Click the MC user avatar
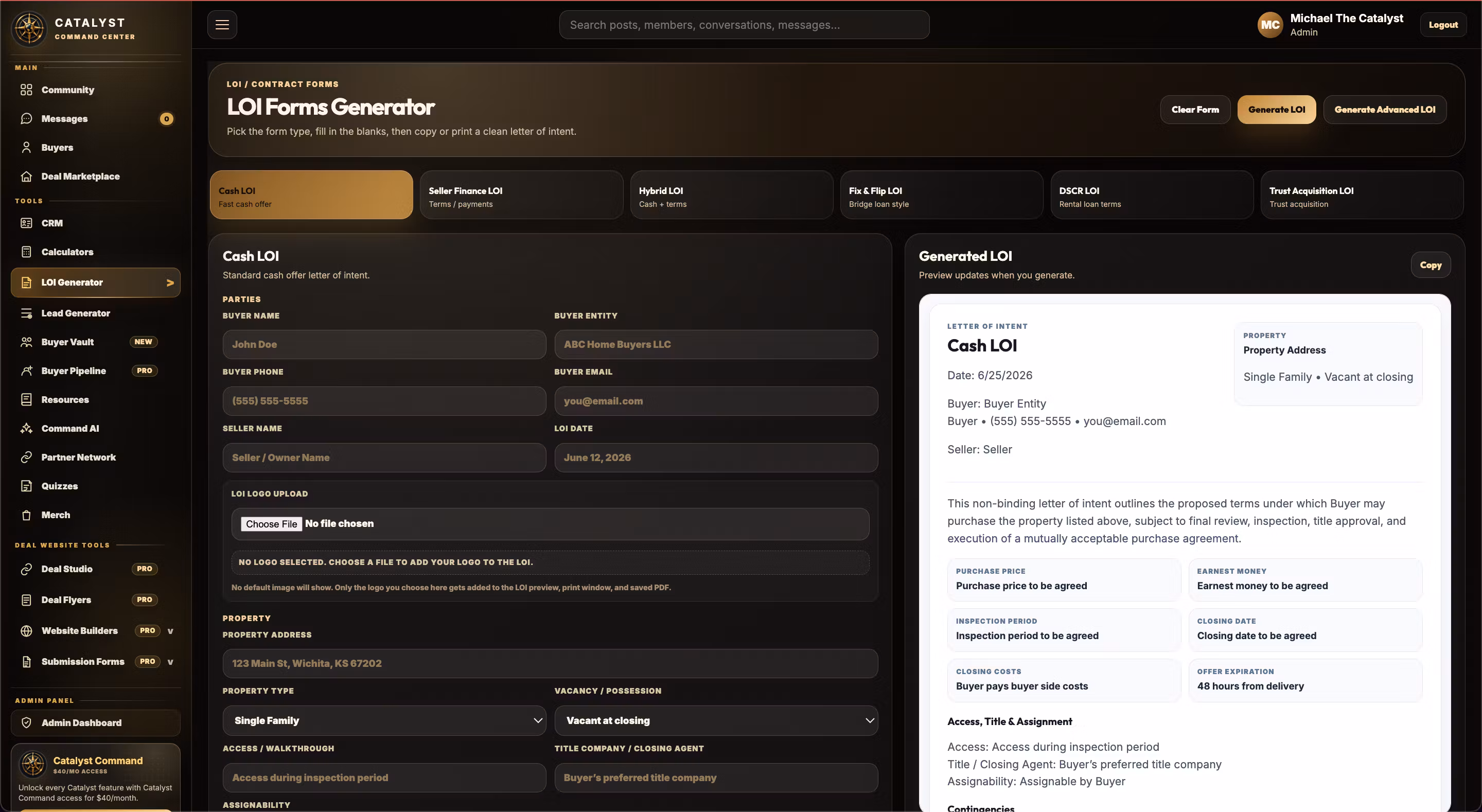 click(x=1271, y=25)
